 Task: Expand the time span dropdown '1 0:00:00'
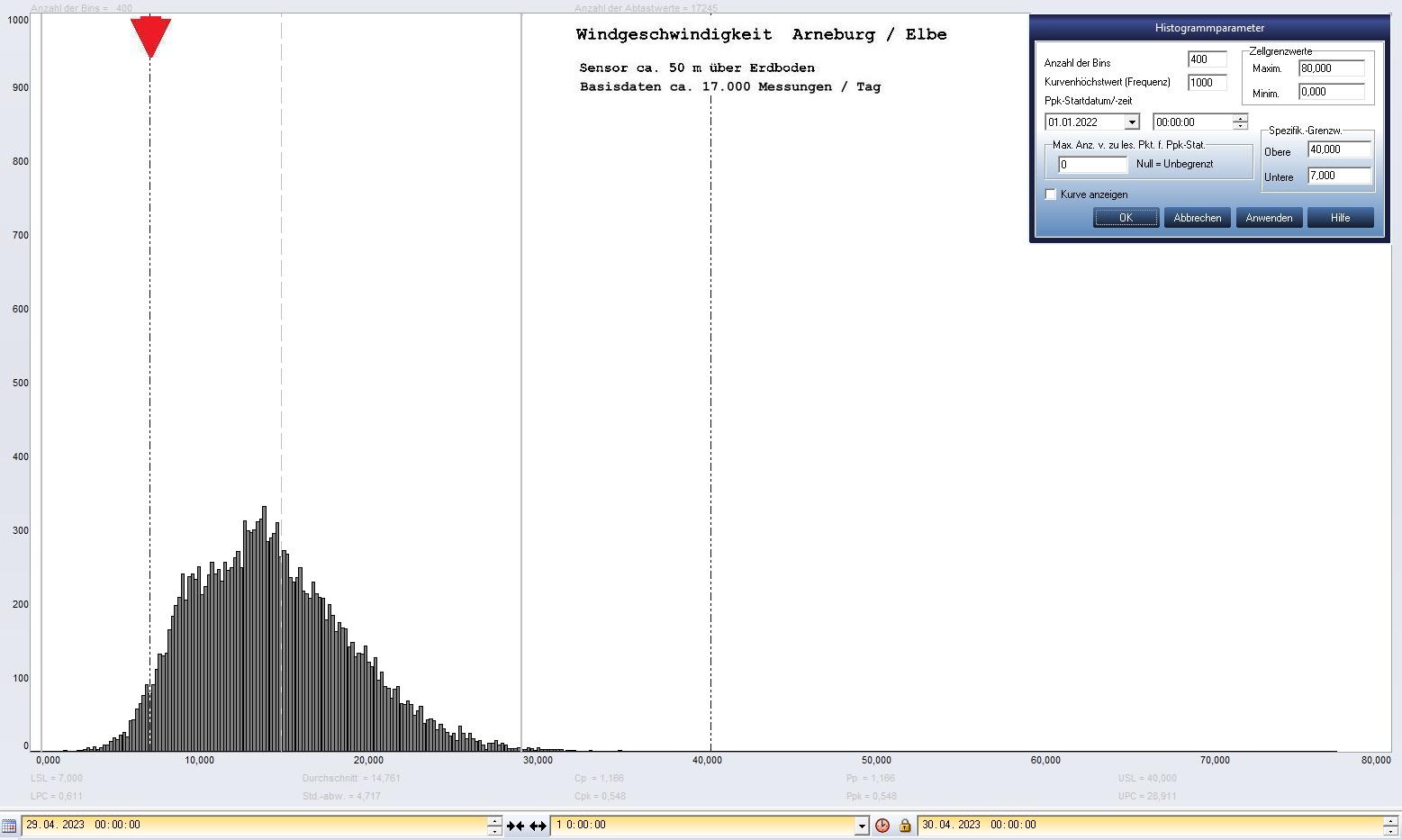click(862, 826)
